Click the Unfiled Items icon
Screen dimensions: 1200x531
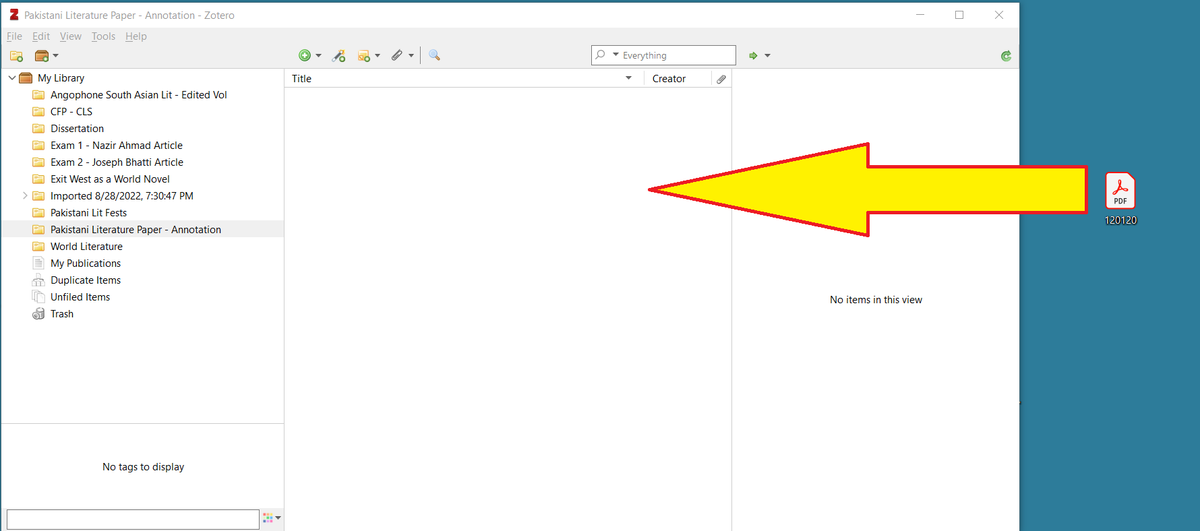click(x=39, y=297)
